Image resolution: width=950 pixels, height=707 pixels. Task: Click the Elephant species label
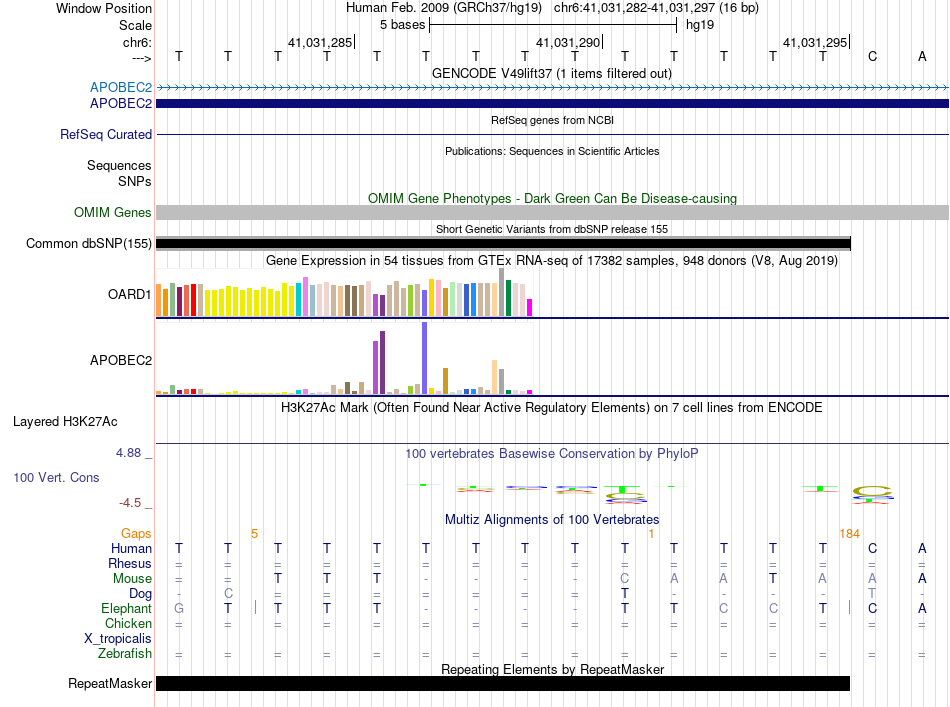click(126, 608)
